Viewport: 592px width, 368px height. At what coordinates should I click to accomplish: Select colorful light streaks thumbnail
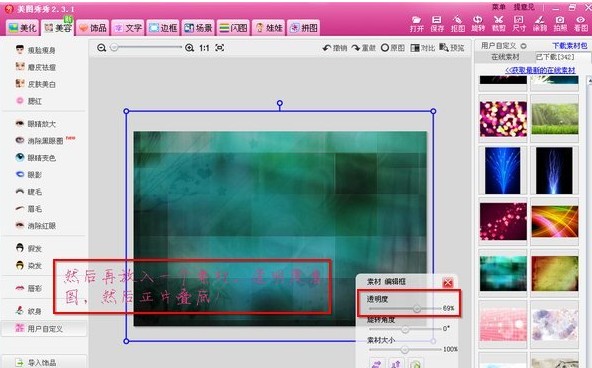[555, 222]
